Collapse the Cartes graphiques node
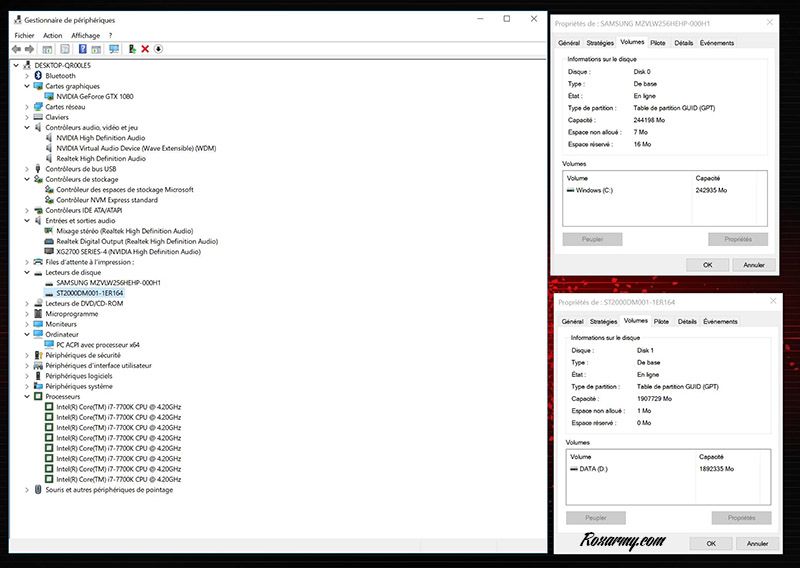This screenshot has width=800, height=568. tap(26, 86)
